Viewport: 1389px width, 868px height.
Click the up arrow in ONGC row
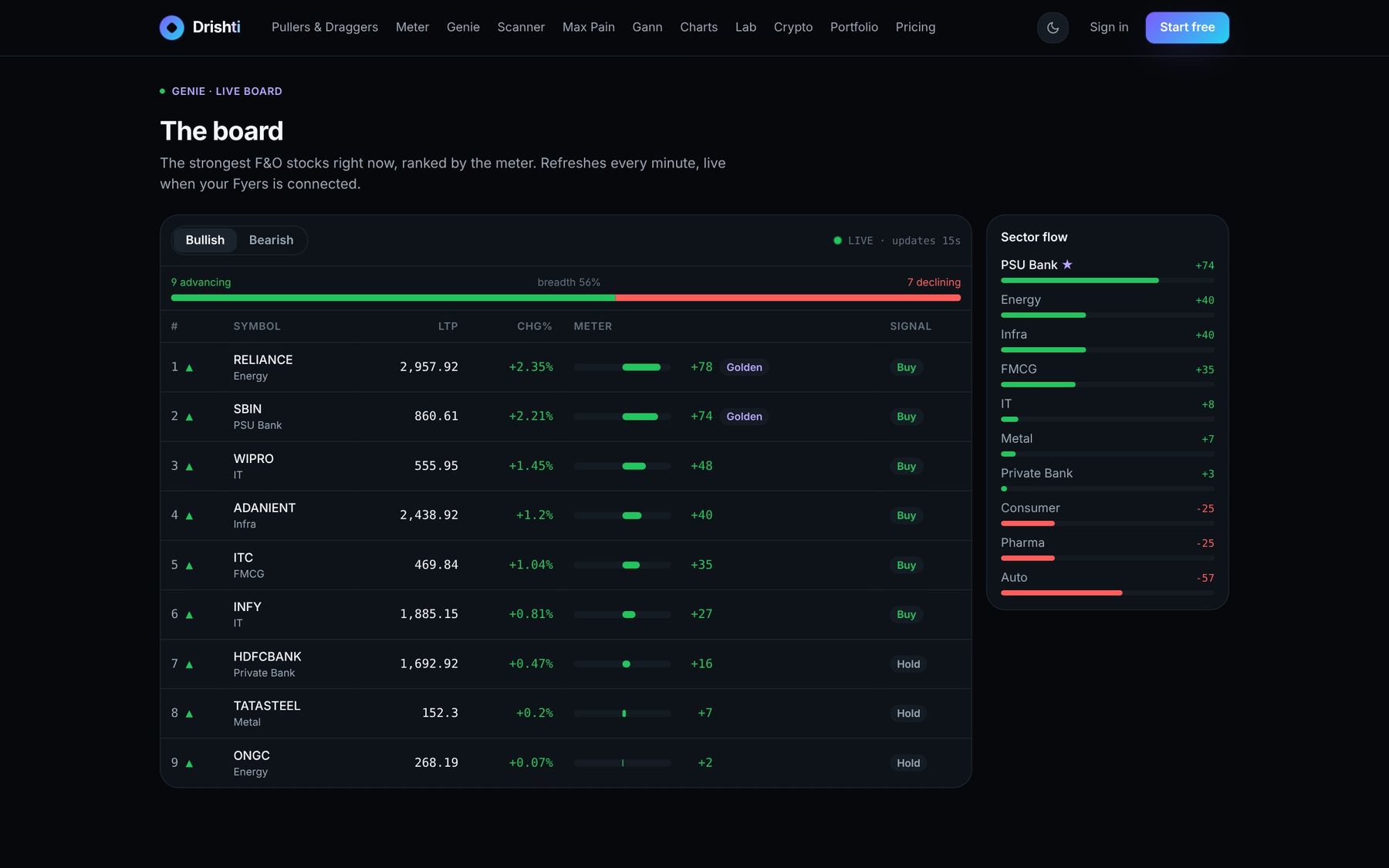[189, 764]
